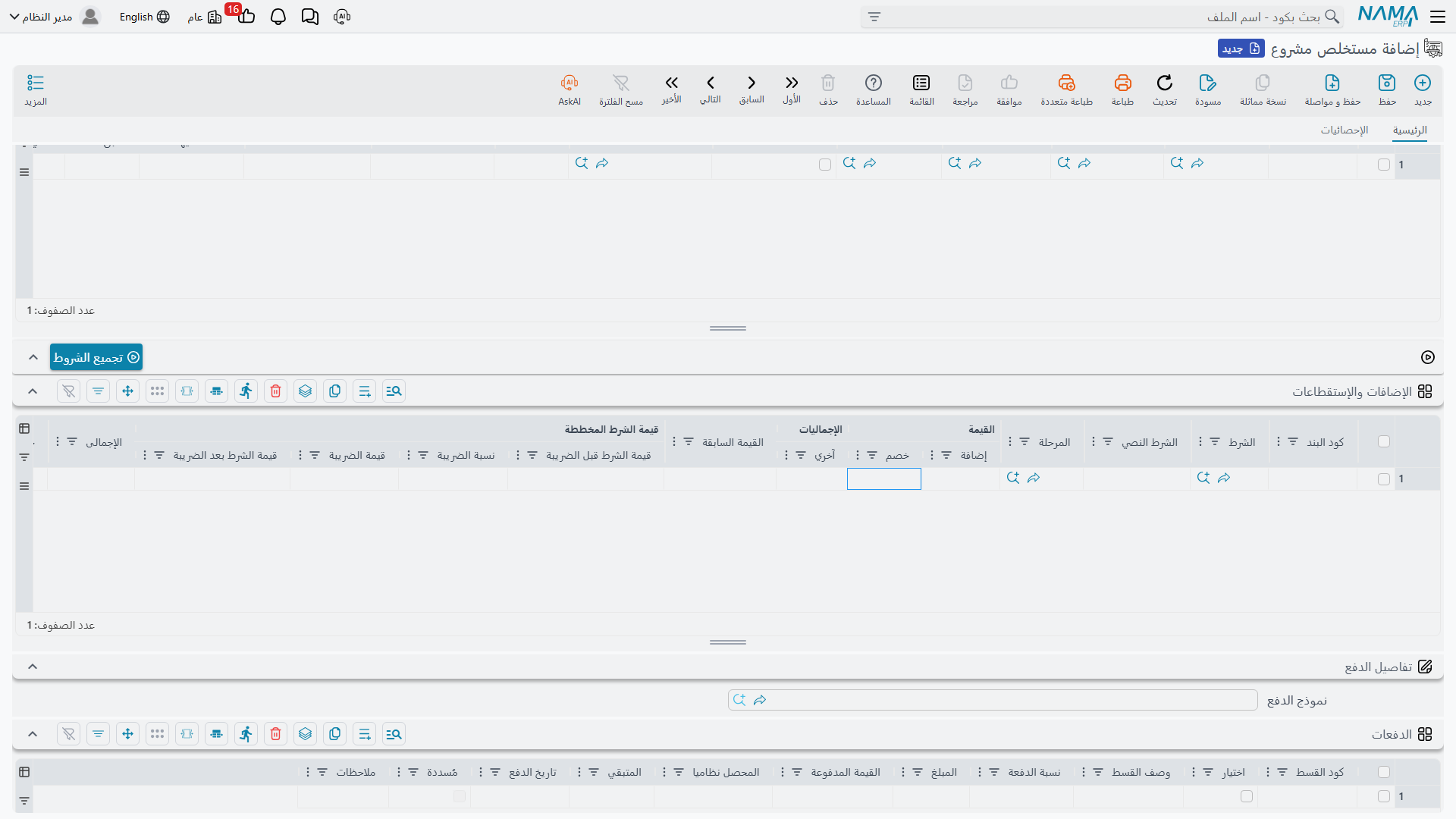This screenshot has height=819, width=1456.
Task: Click add-row icon in الإضافات والإستقطاعات toolbar
Action: [x=365, y=391]
